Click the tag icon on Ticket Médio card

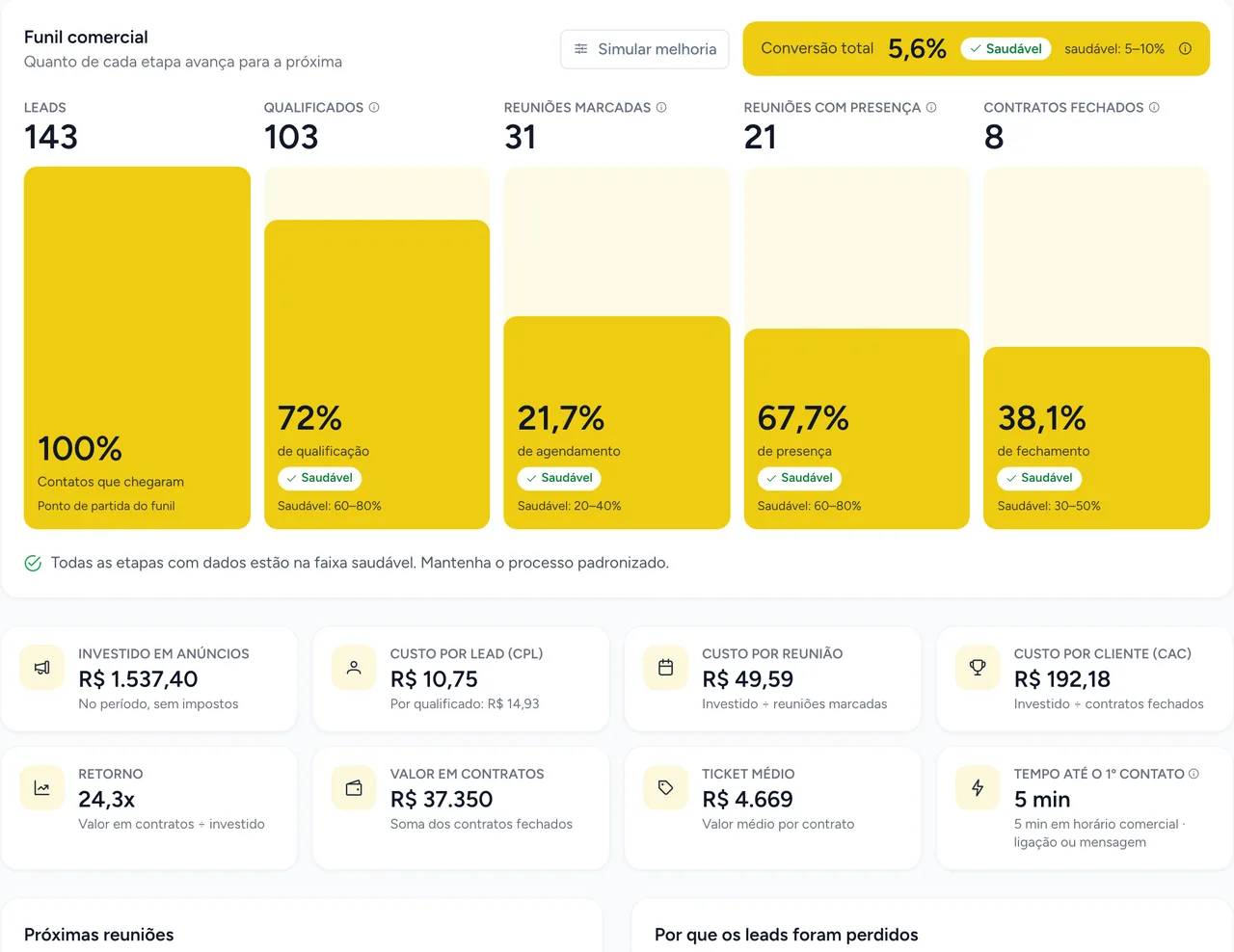pos(665,788)
